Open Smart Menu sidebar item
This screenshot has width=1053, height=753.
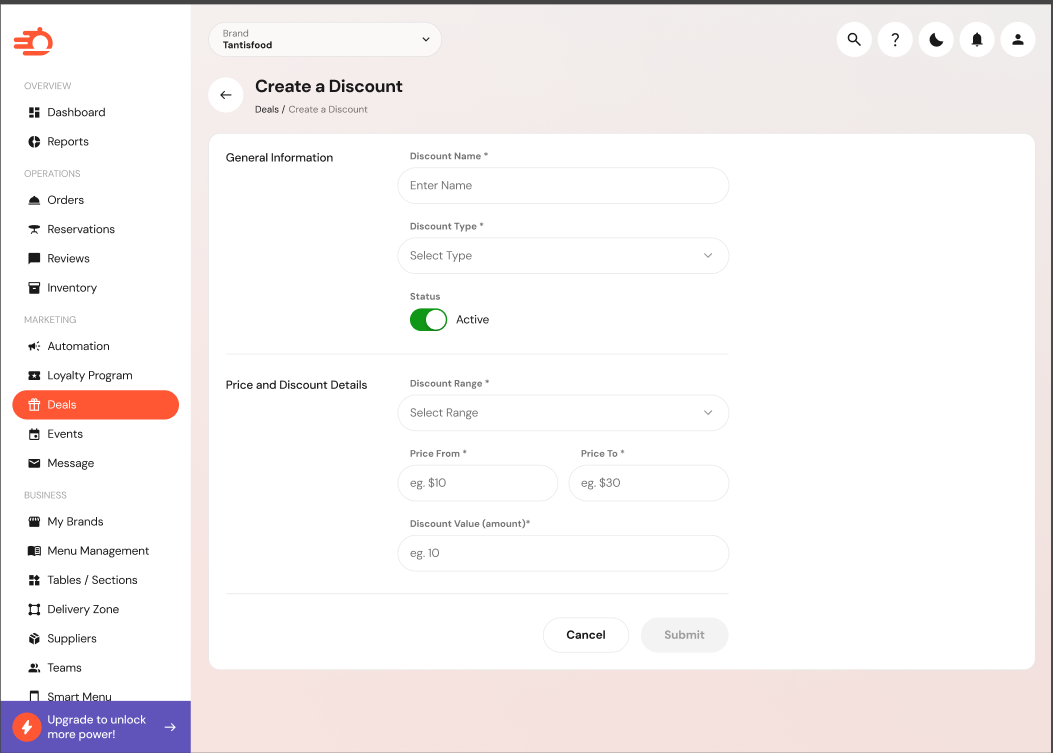(x=95, y=696)
